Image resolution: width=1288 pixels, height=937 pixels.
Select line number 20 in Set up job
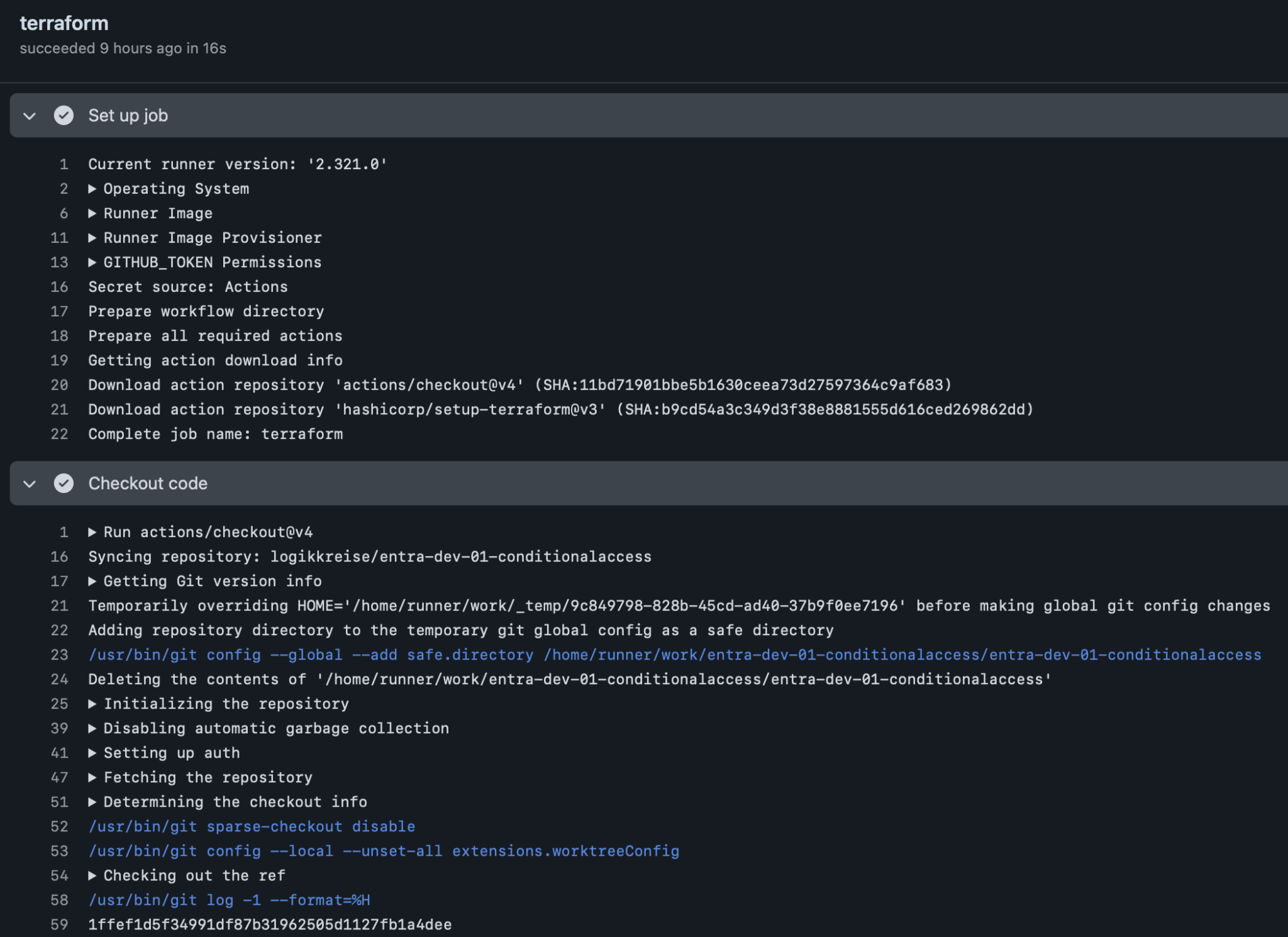click(60, 385)
